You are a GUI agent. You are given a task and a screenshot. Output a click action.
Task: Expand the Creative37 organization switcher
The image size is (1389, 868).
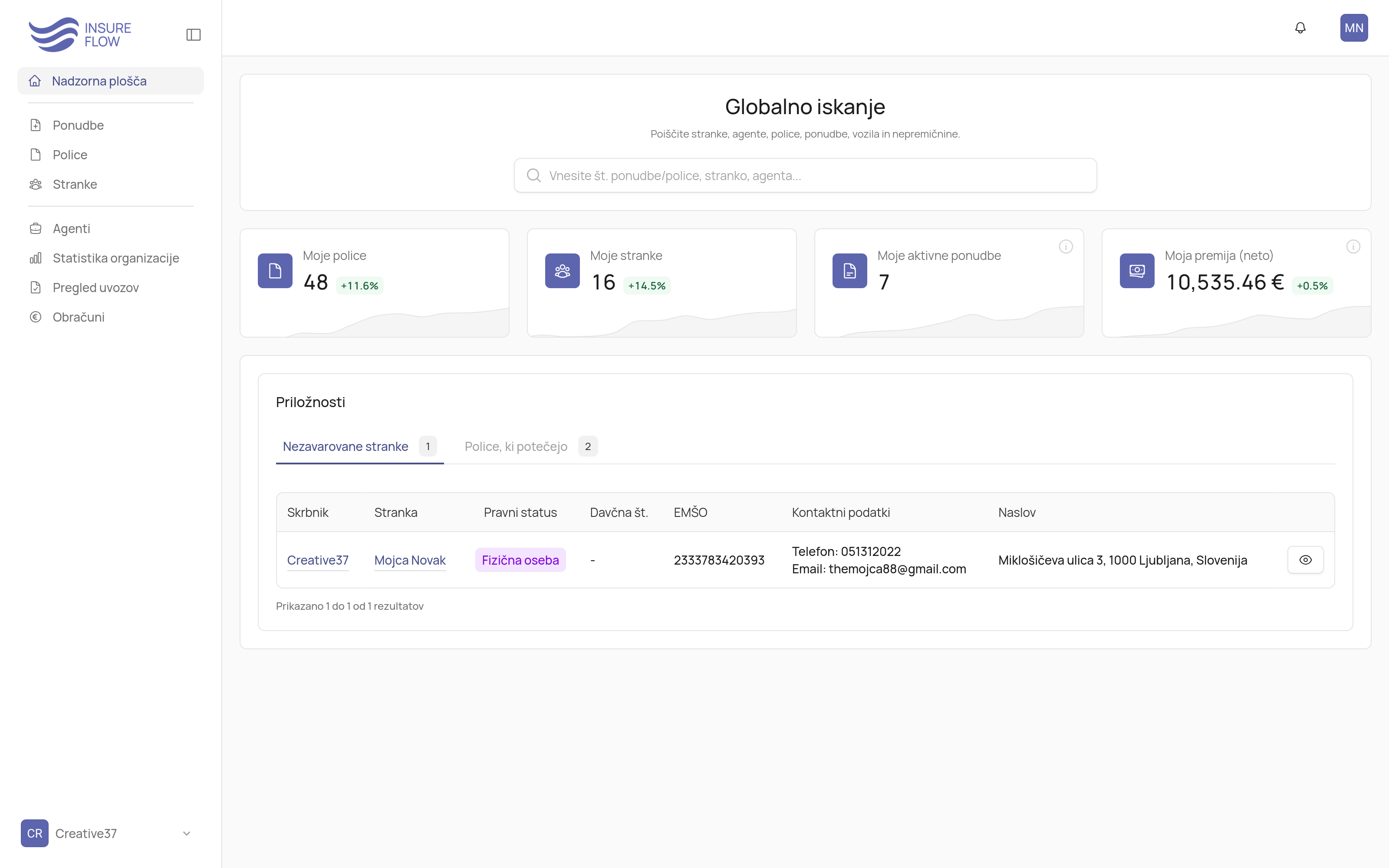187,834
